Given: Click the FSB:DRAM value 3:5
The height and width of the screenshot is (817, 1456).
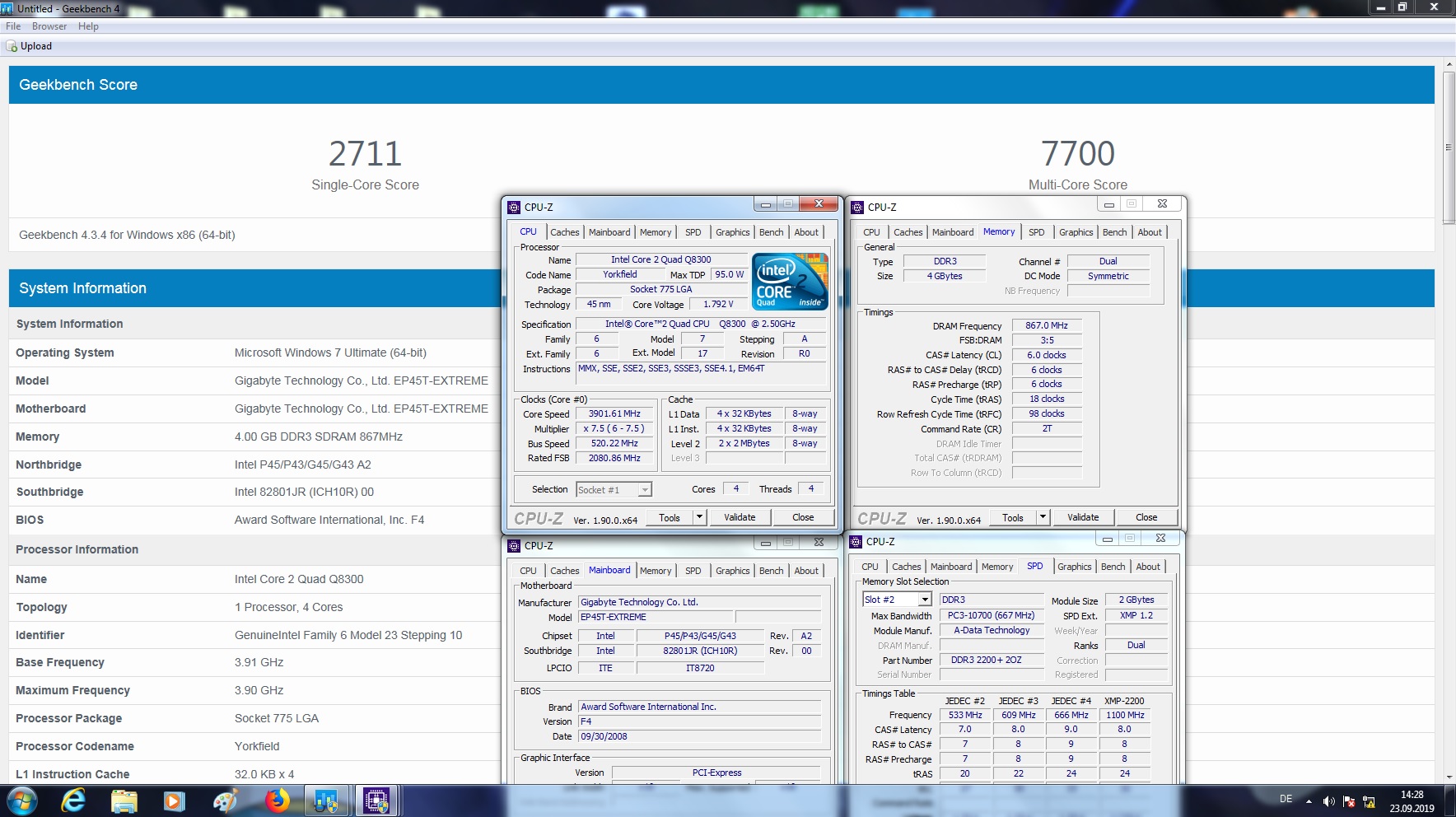Looking at the screenshot, I should 1047,340.
